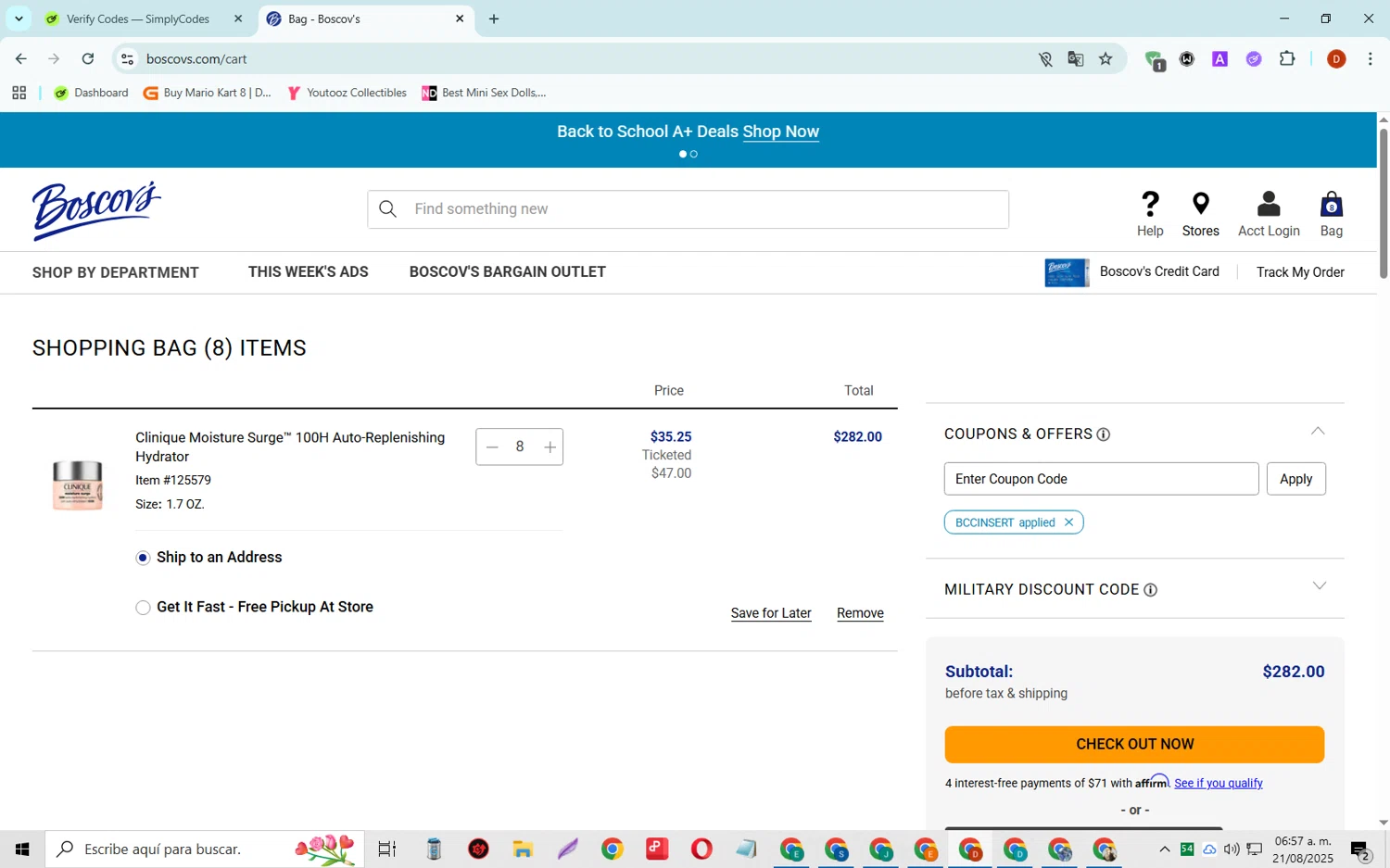Open the purple A extension icon
This screenshot has width=1390, height=868.
click(1220, 59)
